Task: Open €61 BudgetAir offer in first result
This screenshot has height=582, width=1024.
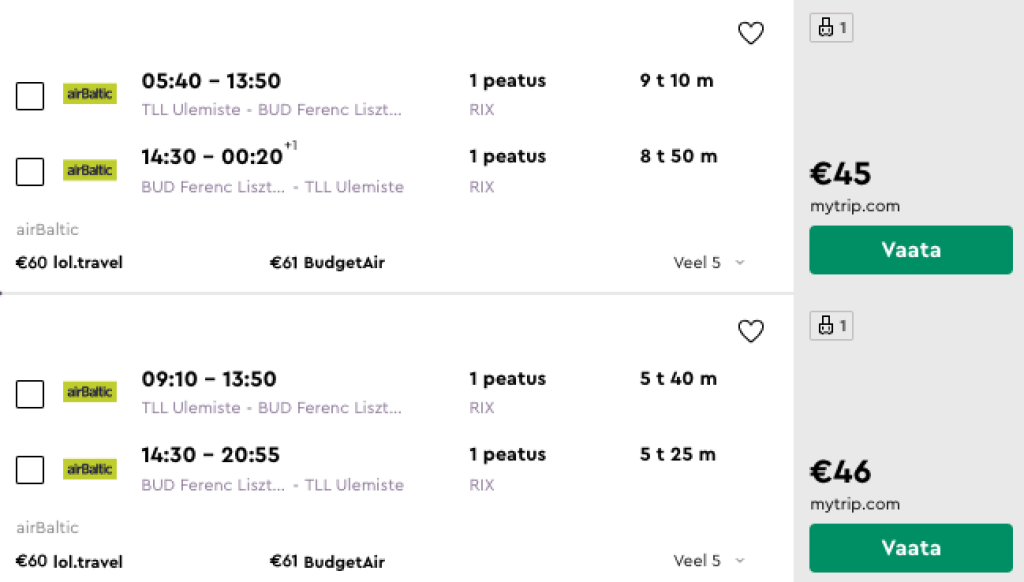Action: pyautogui.click(x=327, y=263)
